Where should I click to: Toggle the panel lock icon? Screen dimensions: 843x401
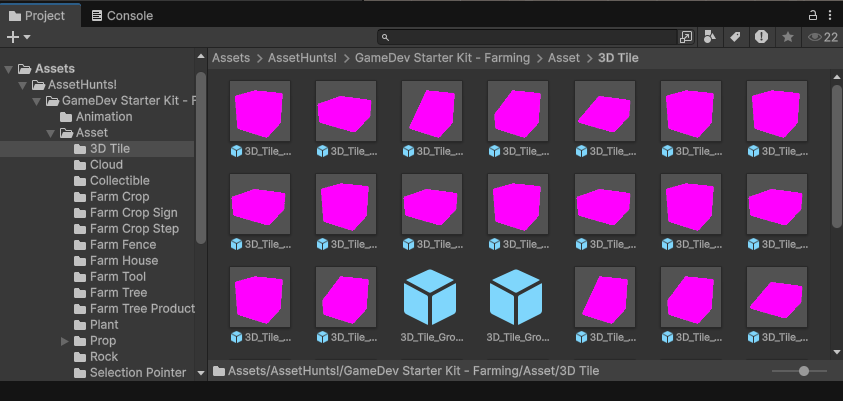[x=812, y=15]
